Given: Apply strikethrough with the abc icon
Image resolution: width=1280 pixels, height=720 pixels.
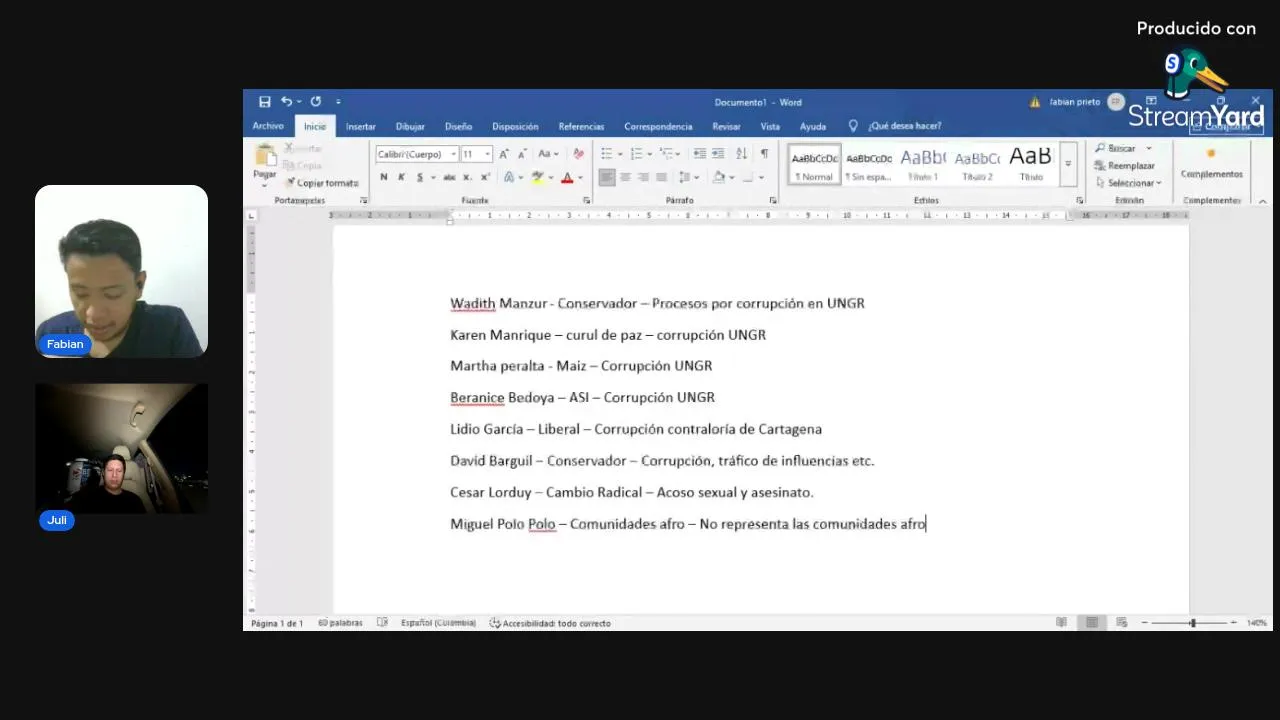Looking at the screenshot, I should [x=449, y=177].
